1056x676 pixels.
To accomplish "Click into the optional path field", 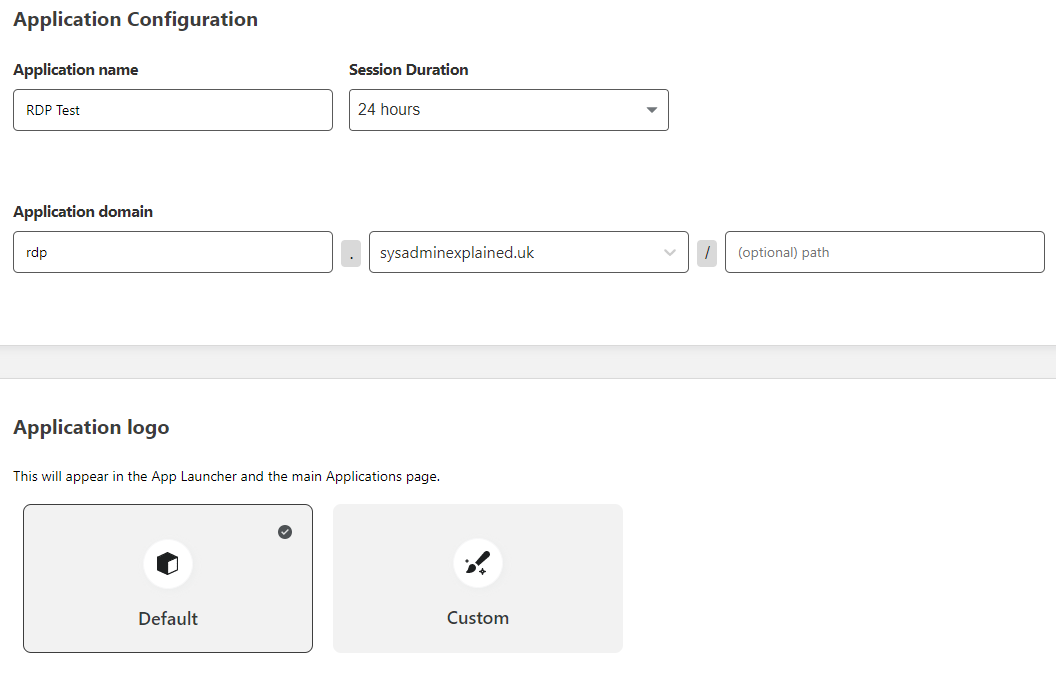I will tap(884, 253).
